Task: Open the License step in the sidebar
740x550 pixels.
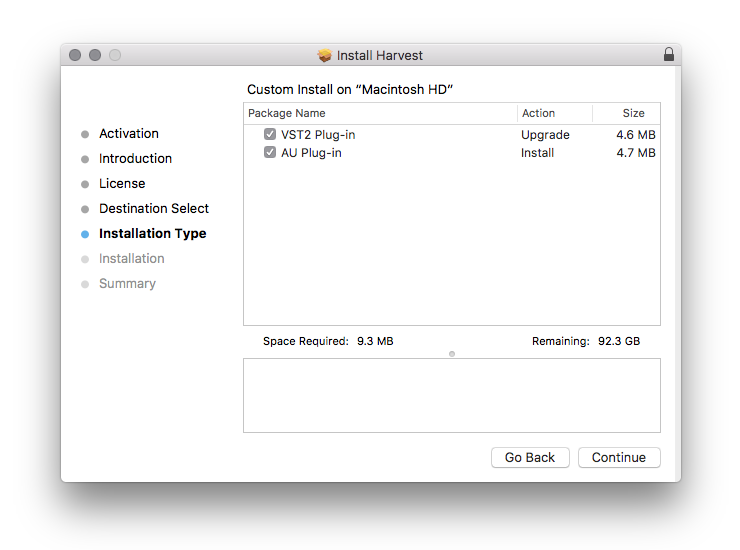Action: point(122,184)
